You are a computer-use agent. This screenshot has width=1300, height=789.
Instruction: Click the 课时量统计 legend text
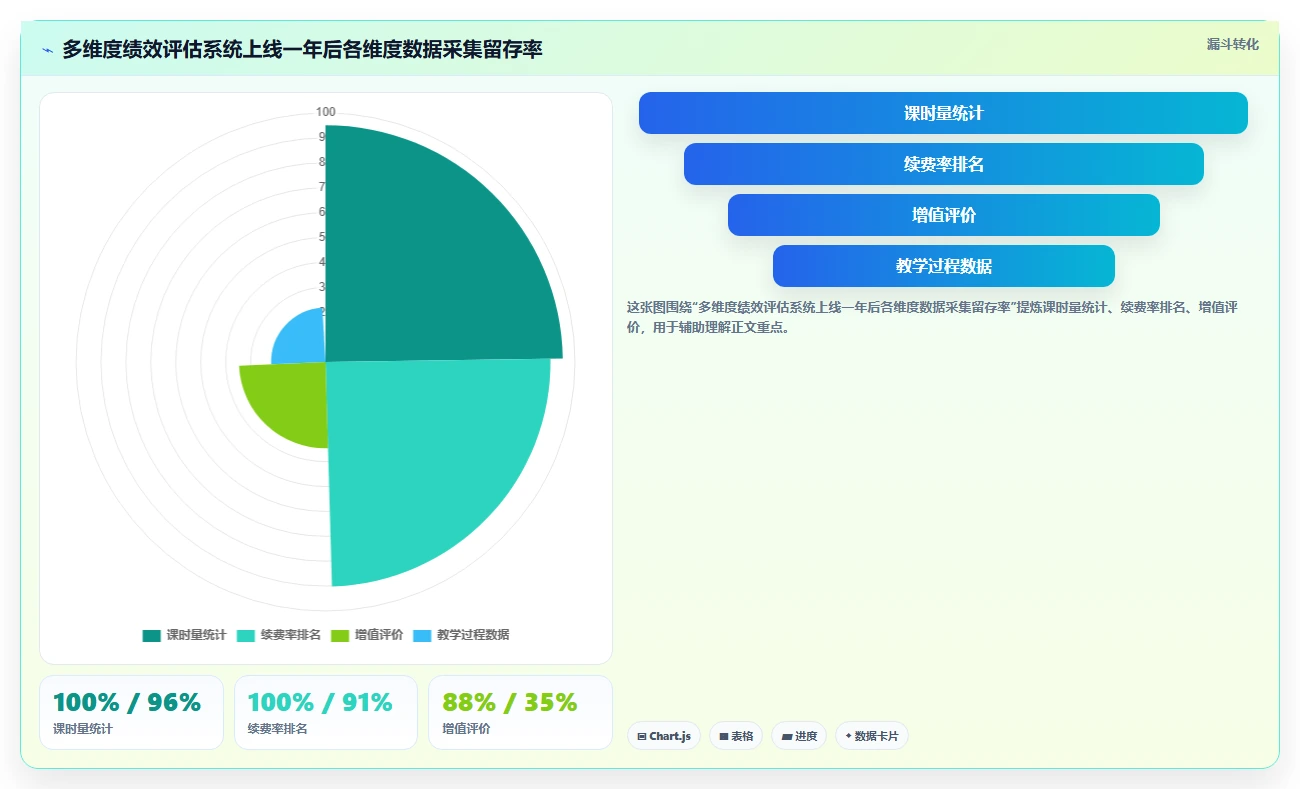pos(196,635)
